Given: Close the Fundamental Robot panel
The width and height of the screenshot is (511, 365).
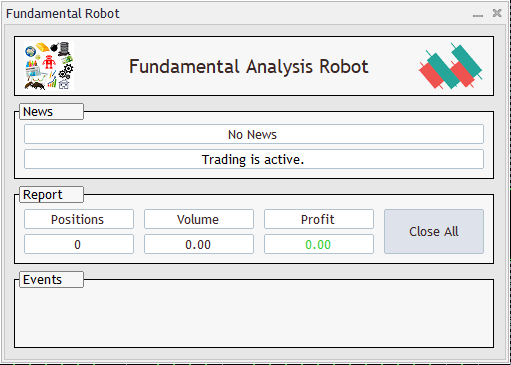Looking at the screenshot, I should 497,13.
